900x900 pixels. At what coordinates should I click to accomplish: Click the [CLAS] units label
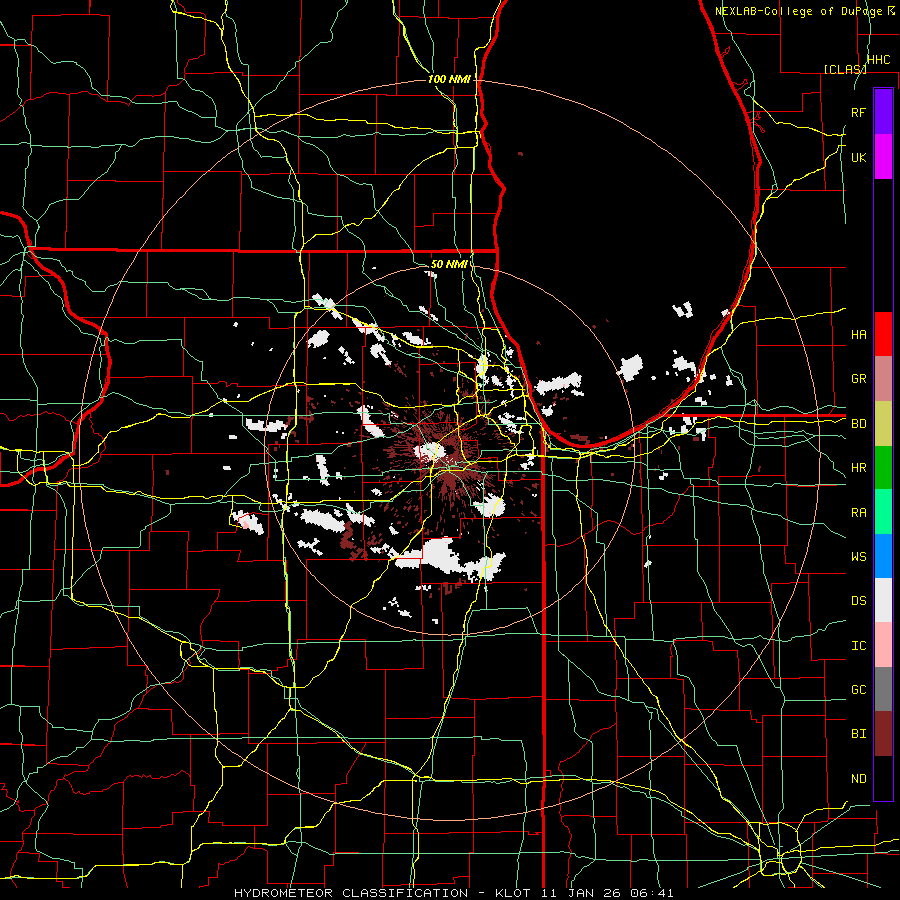point(845,69)
